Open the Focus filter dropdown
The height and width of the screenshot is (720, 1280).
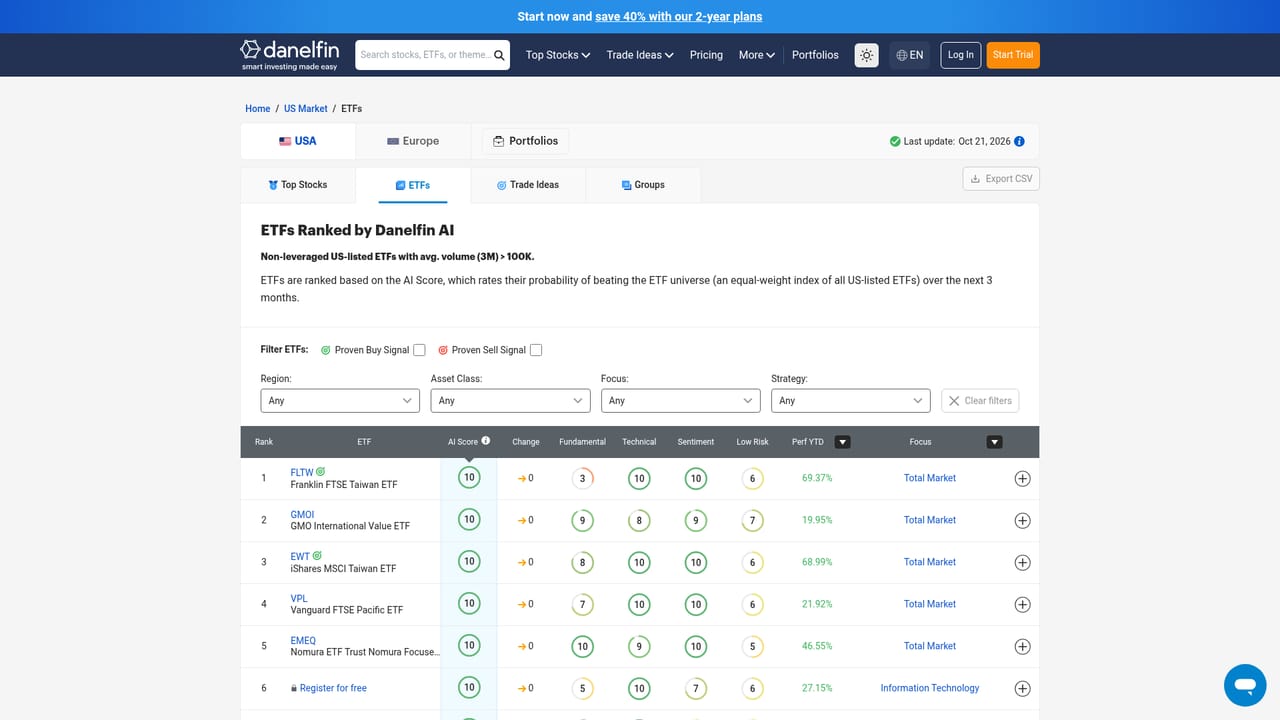[680, 400]
